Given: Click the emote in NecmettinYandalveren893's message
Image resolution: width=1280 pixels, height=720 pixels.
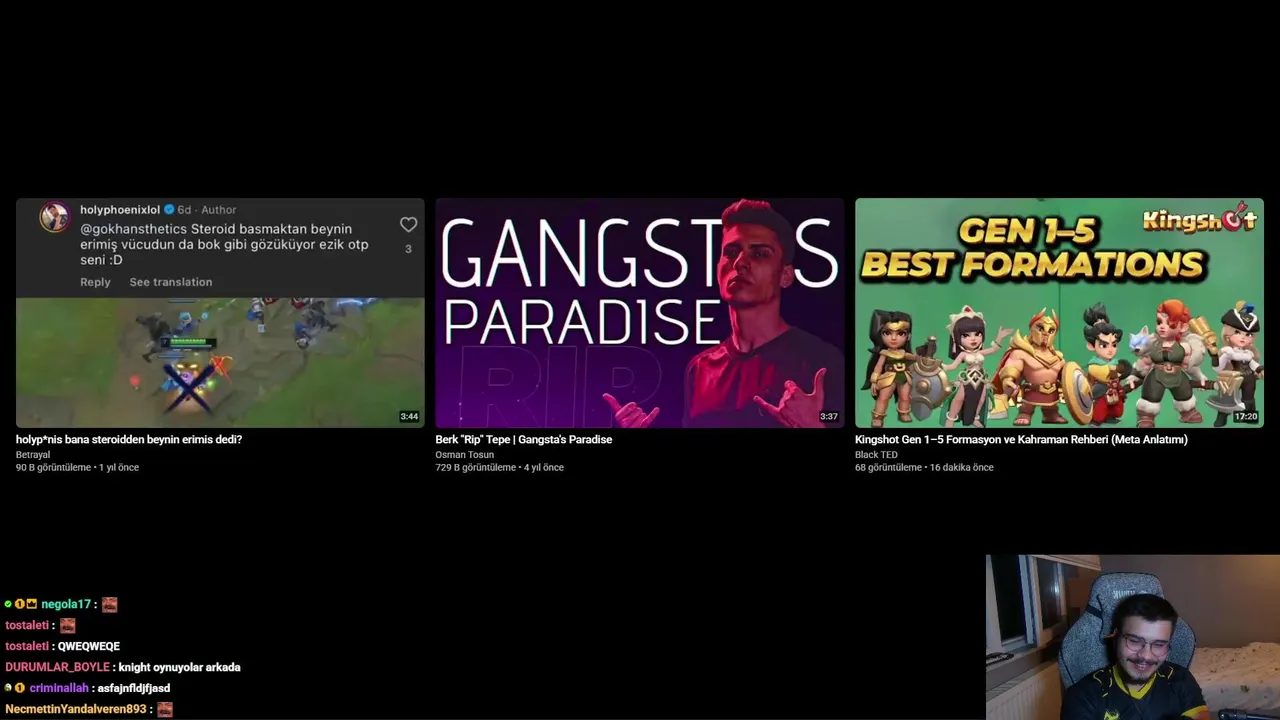Looking at the screenshot, I should click(165, 709).
